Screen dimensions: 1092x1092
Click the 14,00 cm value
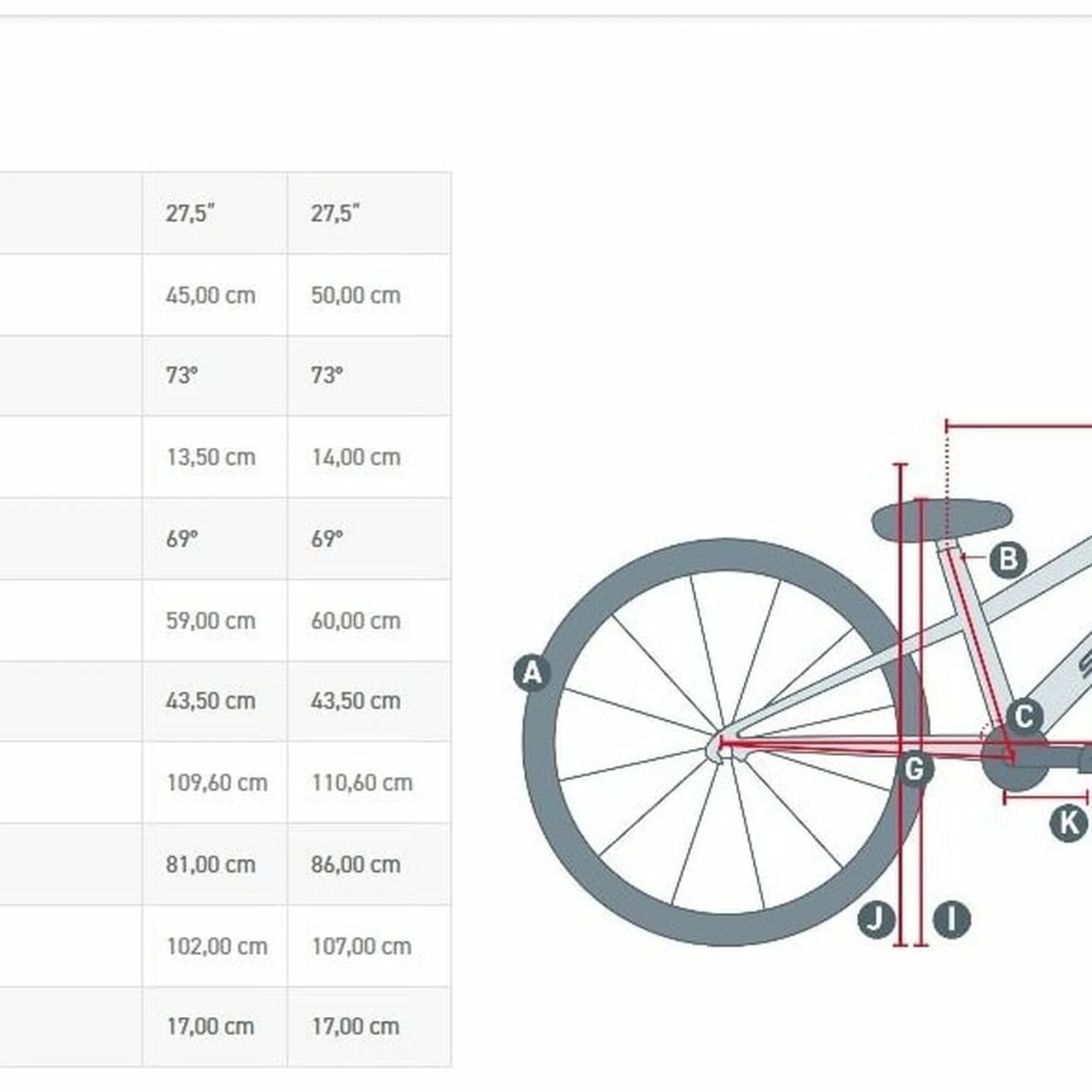coord(356,457)
